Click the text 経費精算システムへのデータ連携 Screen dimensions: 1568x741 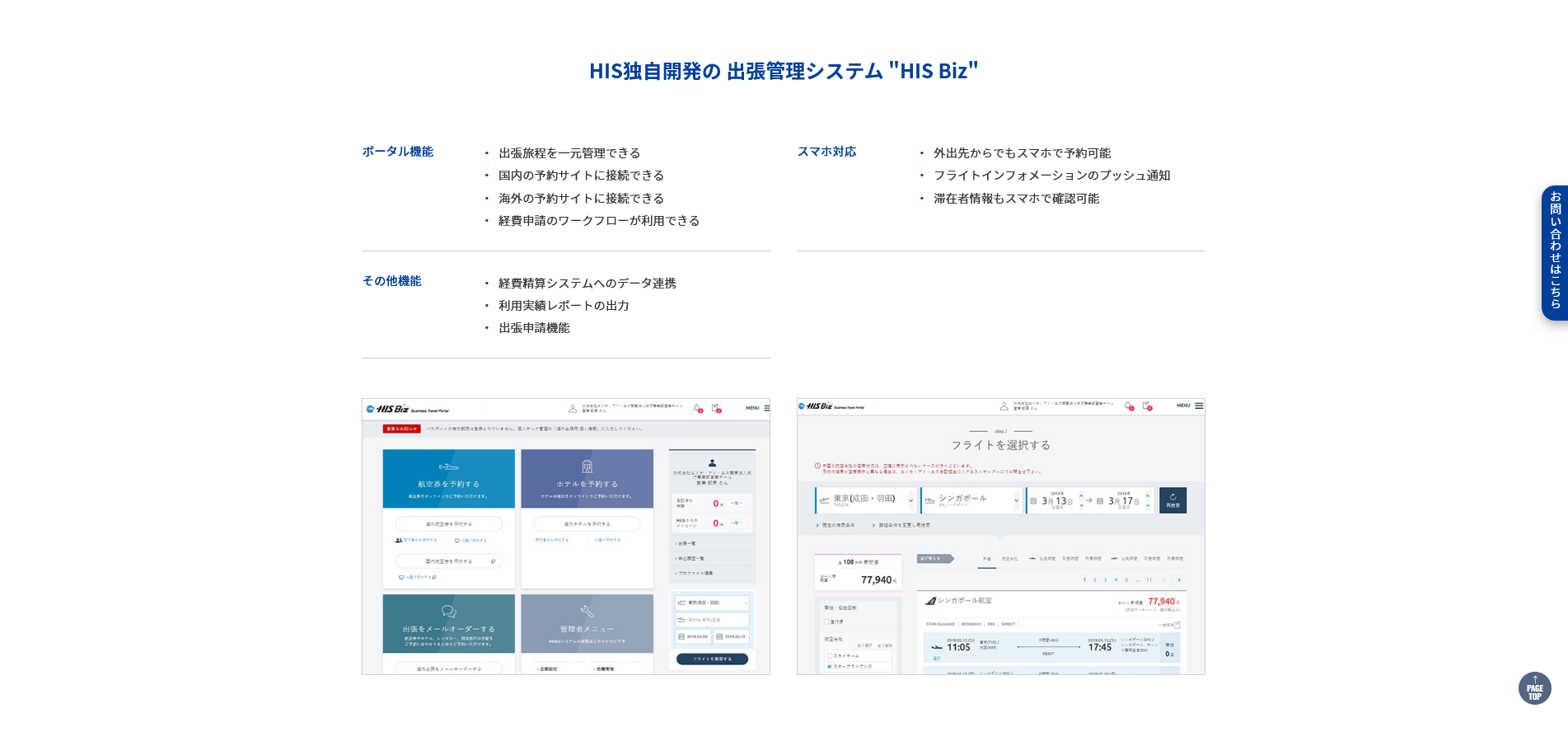pyautogui.click(x=587, y=284)
